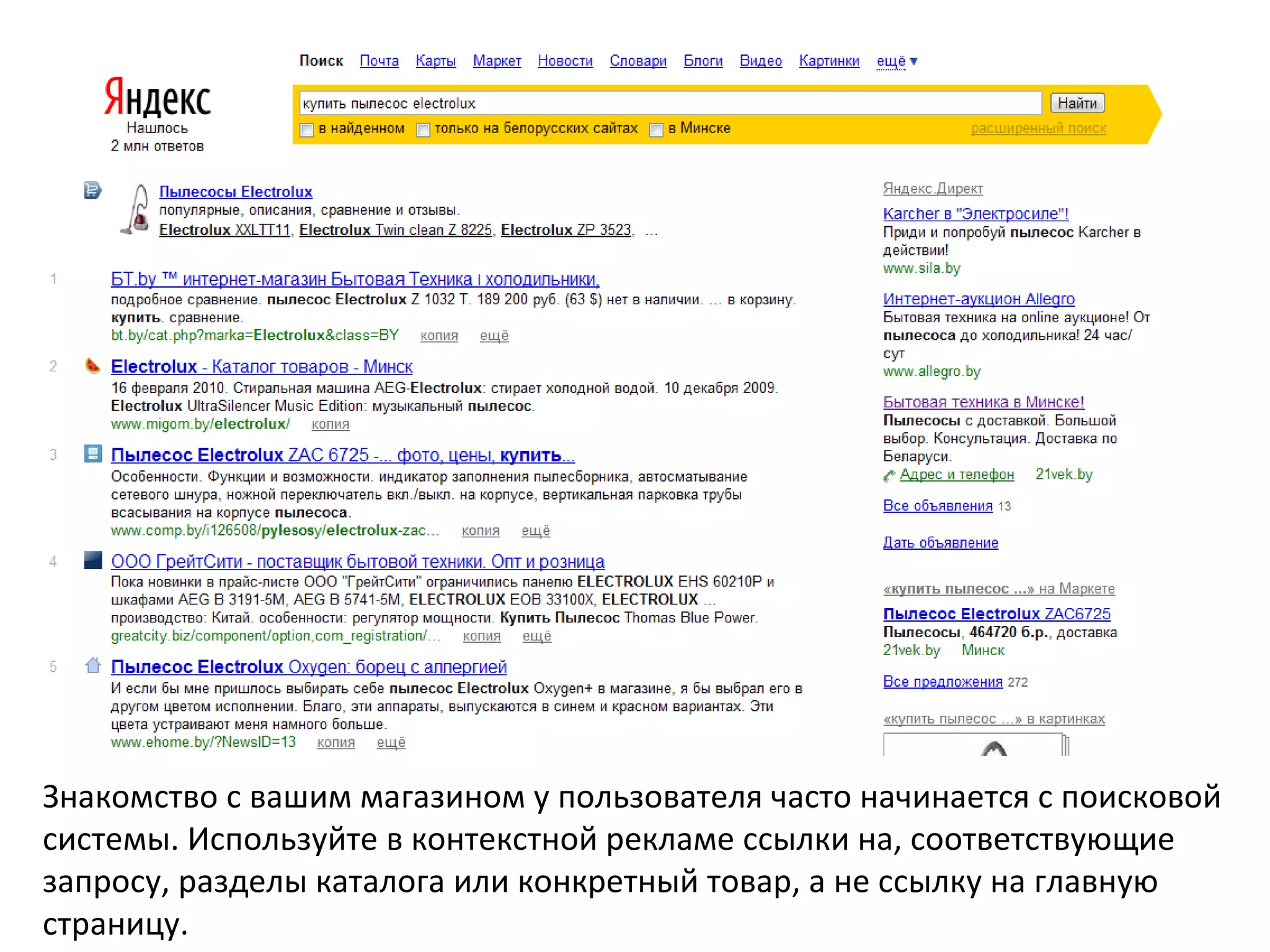Click the www.migom.by/electrolux/ URL
Image resolution: width=1270 pixels, height=952 pixels.
click(x=200, y=424)
